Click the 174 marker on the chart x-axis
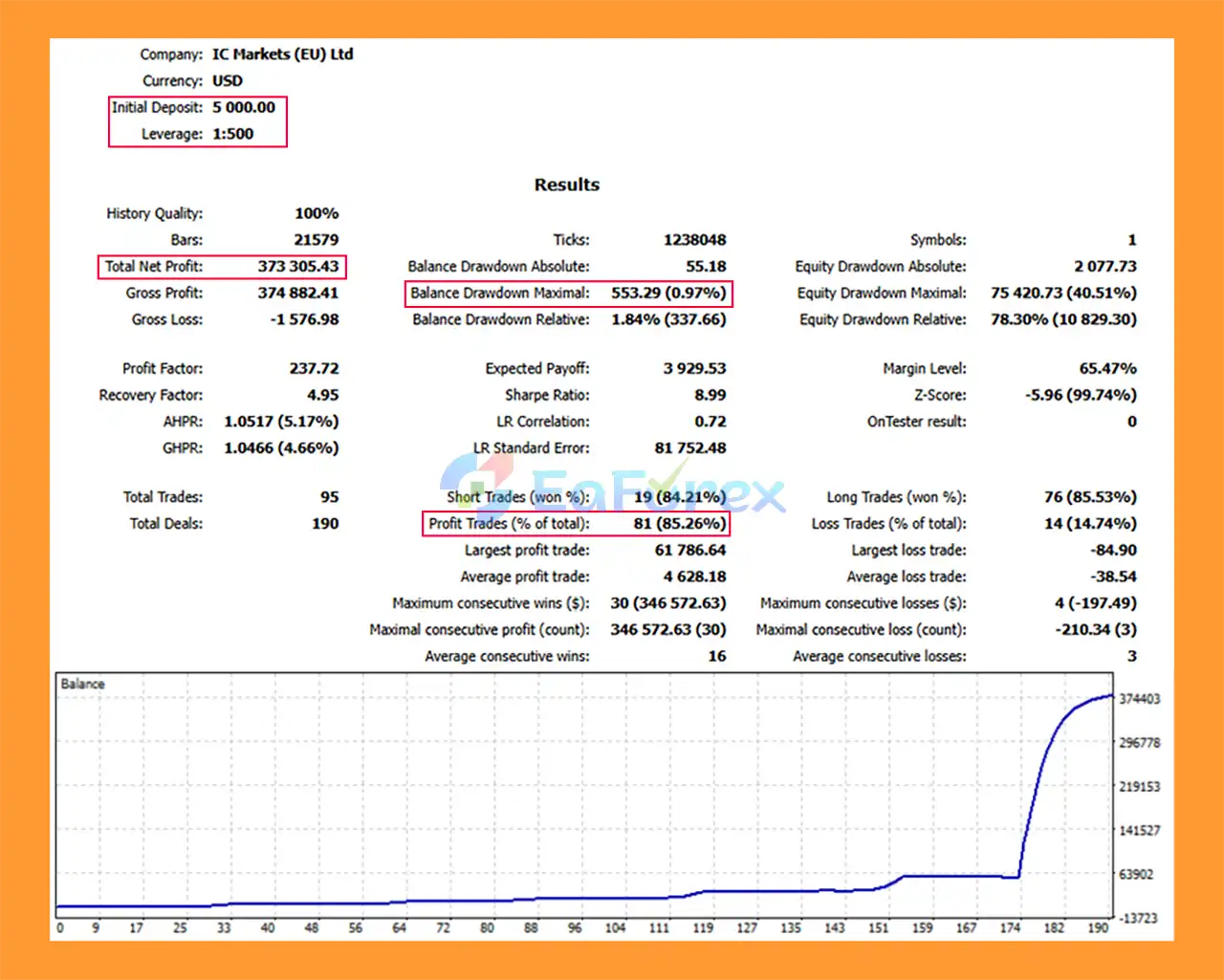Screen dimensions: 1224x980 1010,927
